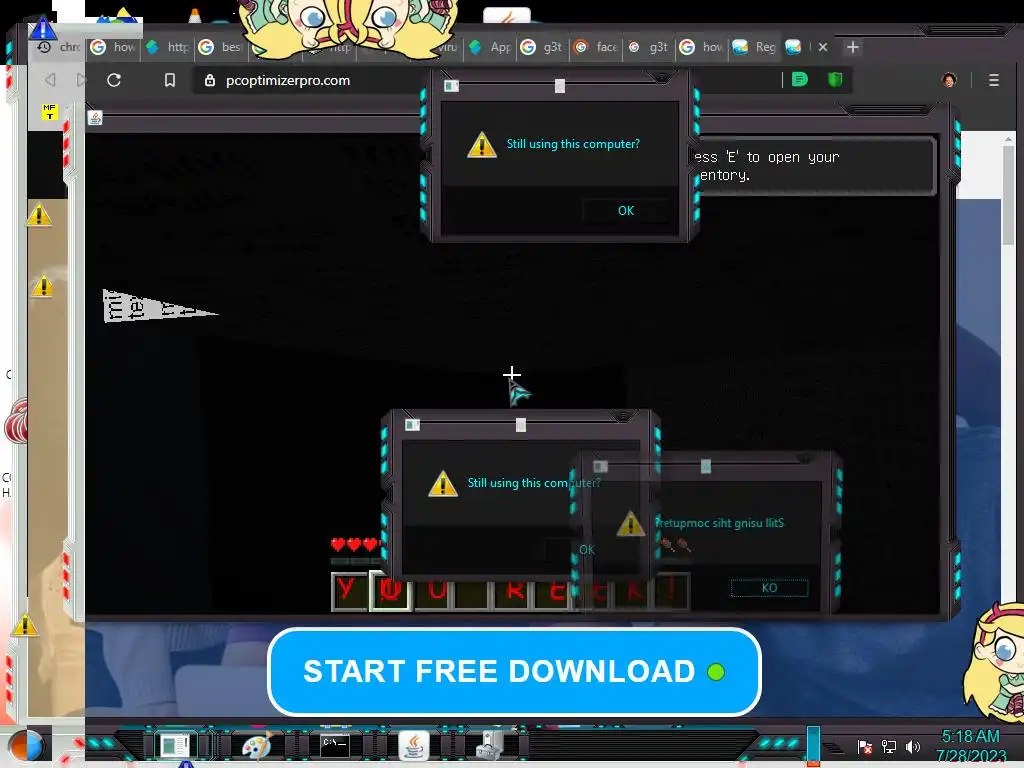Open the green shield extension icon

tap(835, 80)
